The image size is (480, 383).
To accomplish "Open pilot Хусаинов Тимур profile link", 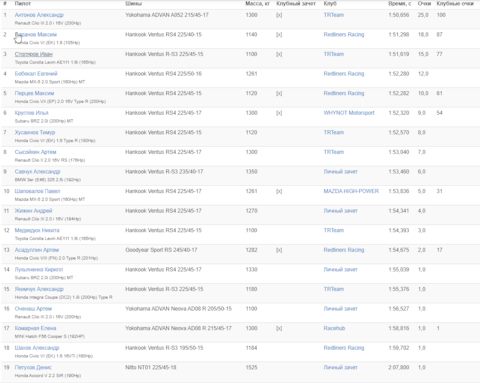I will click(x=35, y=132).
